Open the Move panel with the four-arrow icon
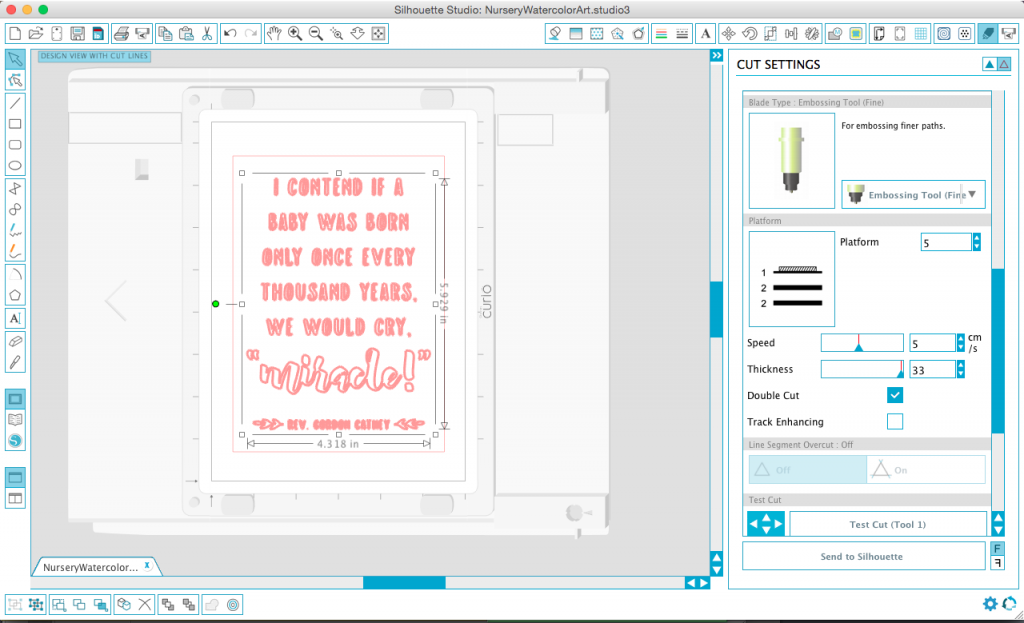 tap(728, 33)
